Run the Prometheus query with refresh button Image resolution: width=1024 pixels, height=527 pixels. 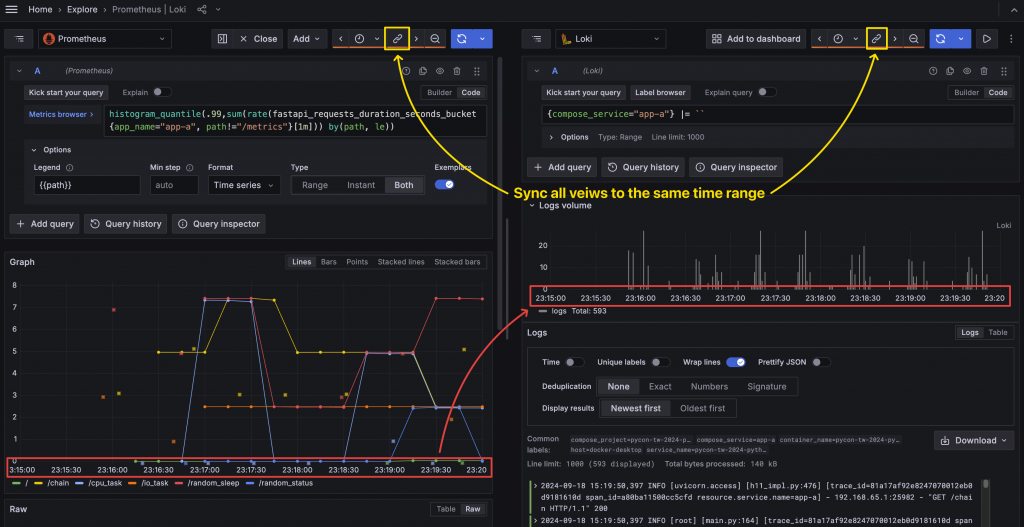pos(461,39)
